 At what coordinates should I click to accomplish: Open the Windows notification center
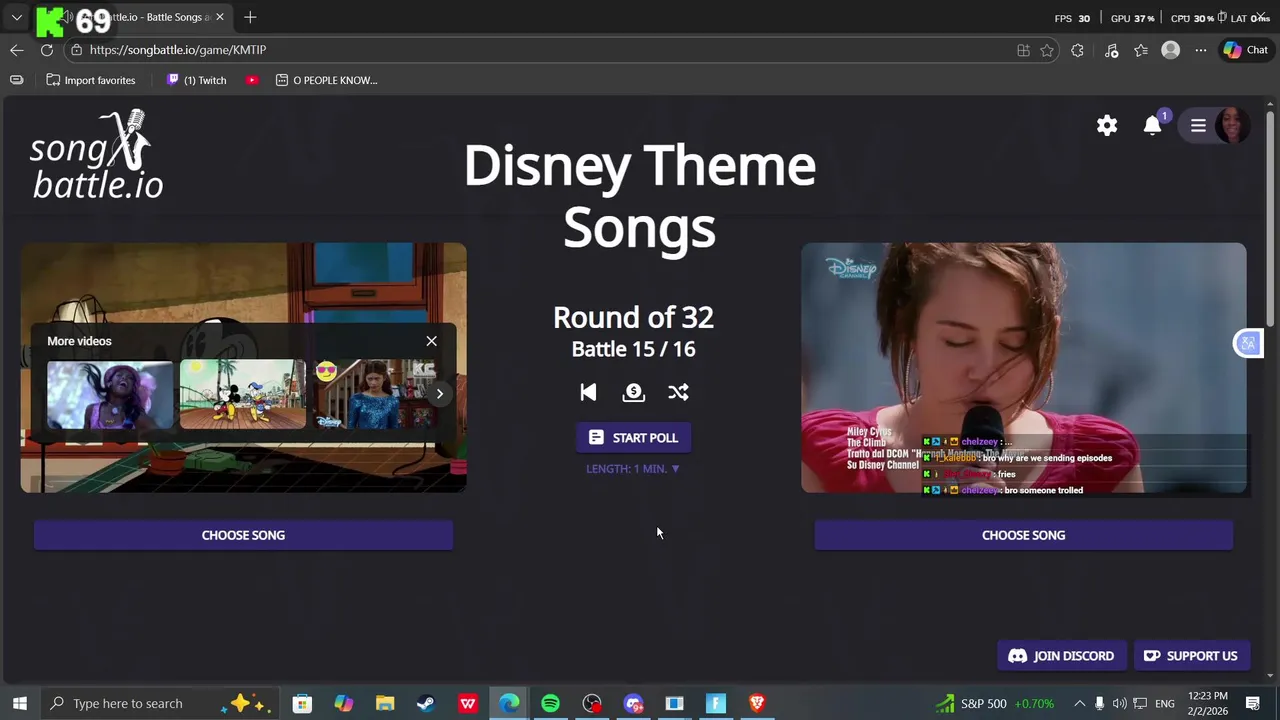[1253, 704]
